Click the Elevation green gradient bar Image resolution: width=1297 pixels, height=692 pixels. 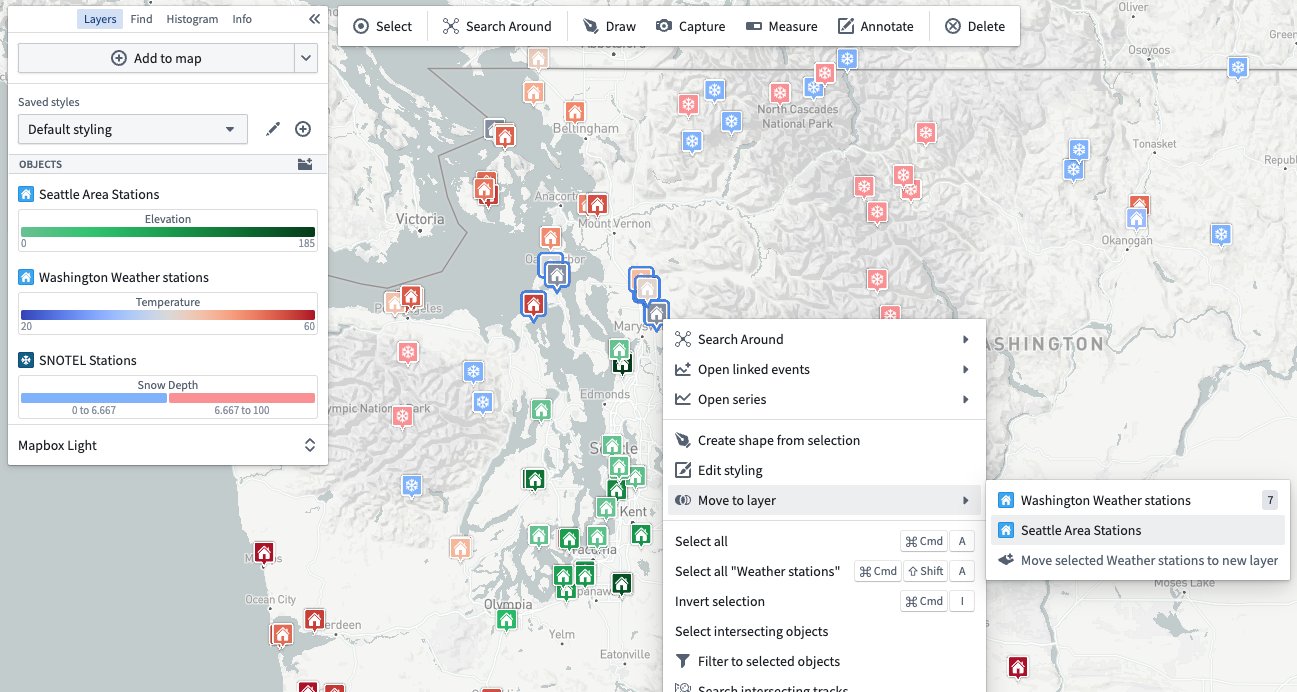pos(168,232)
